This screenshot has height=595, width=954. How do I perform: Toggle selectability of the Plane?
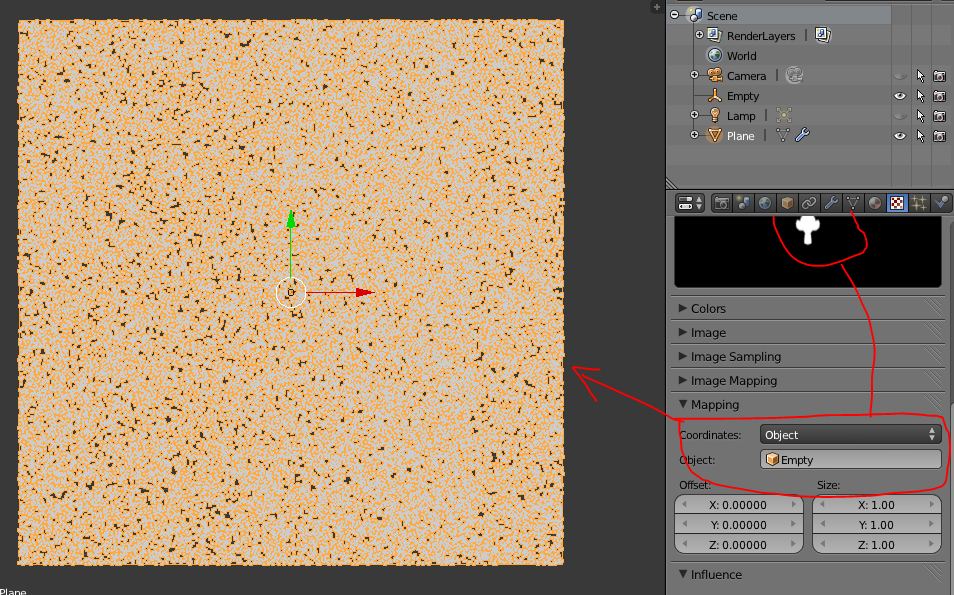pos(921,136)
